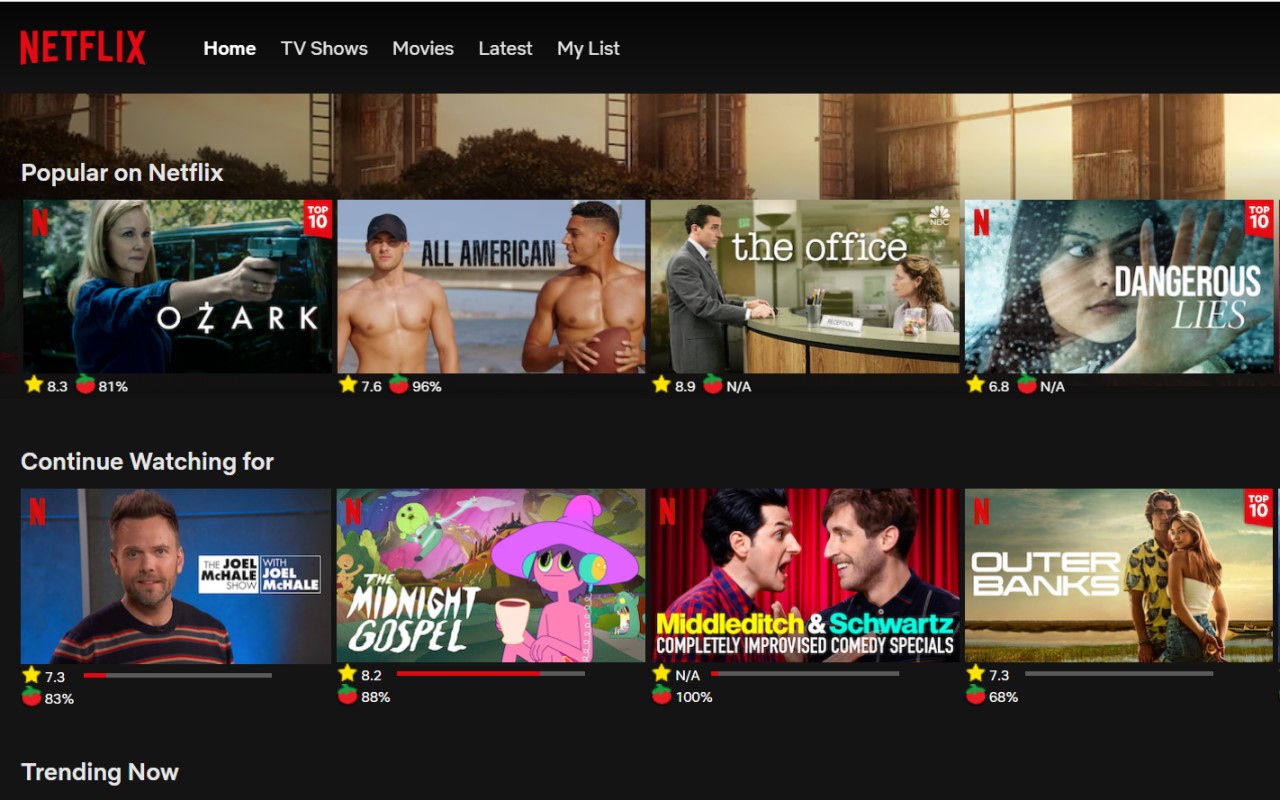Go to My List
This screenshot has width=1280, height=800.
pyautogui.click(x=588, y=48)
